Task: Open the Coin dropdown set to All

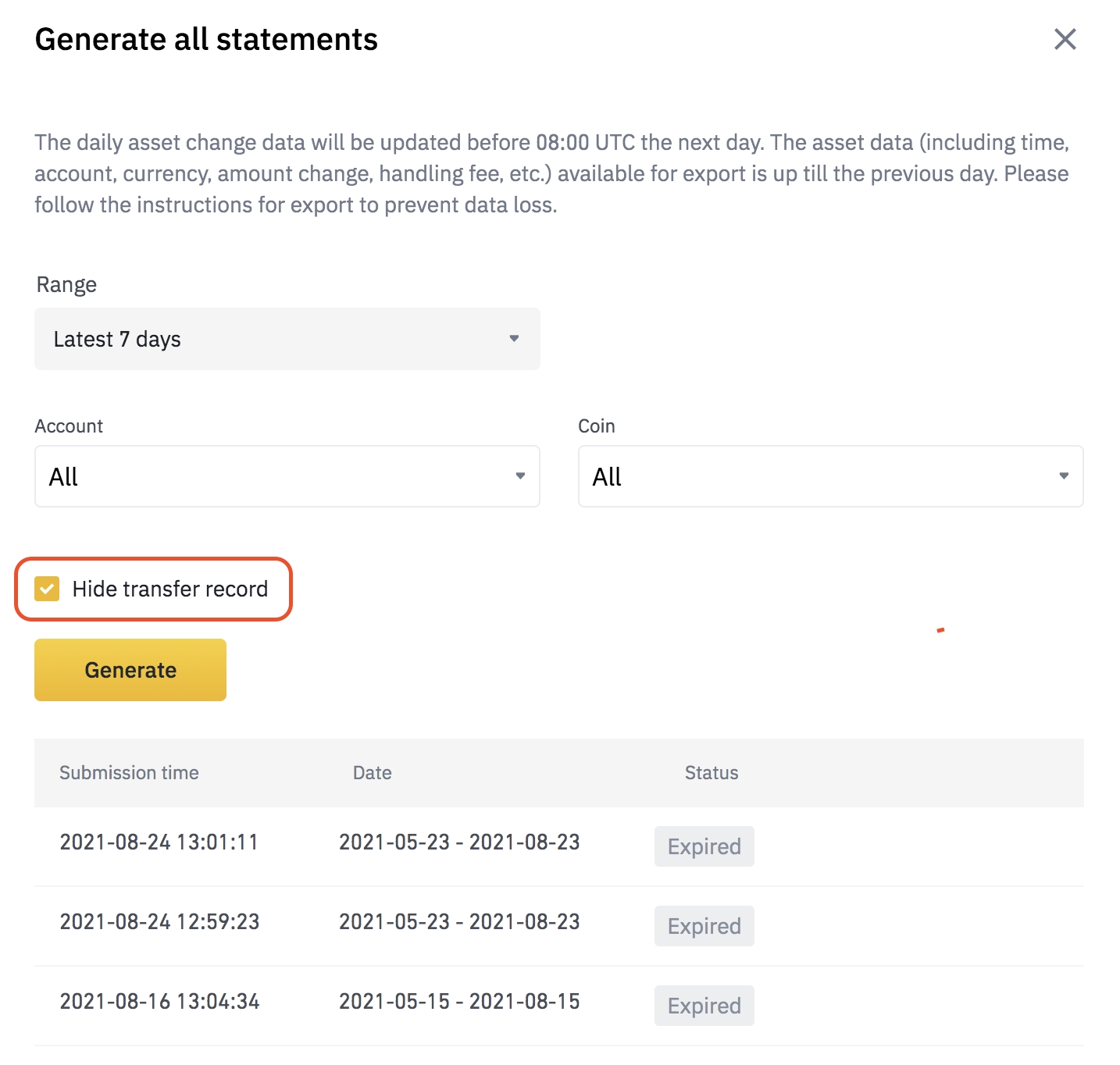Action: tap(830, 476)
